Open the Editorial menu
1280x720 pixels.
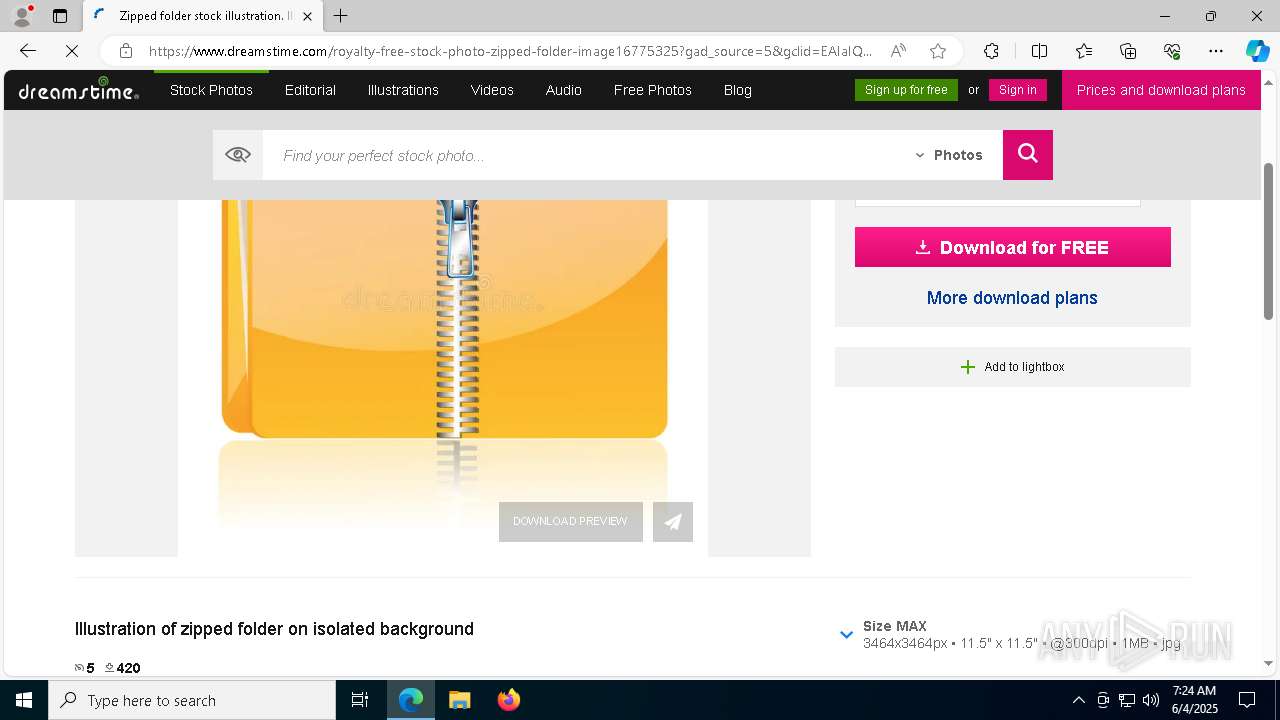(x=310, y=90)
